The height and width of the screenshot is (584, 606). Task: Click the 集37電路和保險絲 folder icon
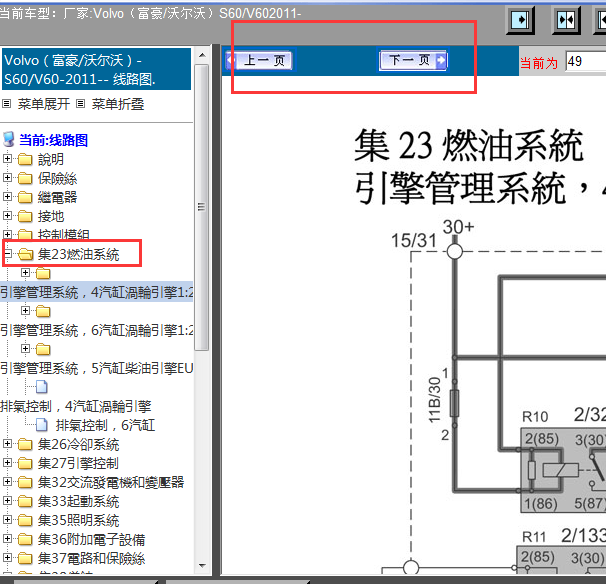pyautogui.click(x=25, y=558)
